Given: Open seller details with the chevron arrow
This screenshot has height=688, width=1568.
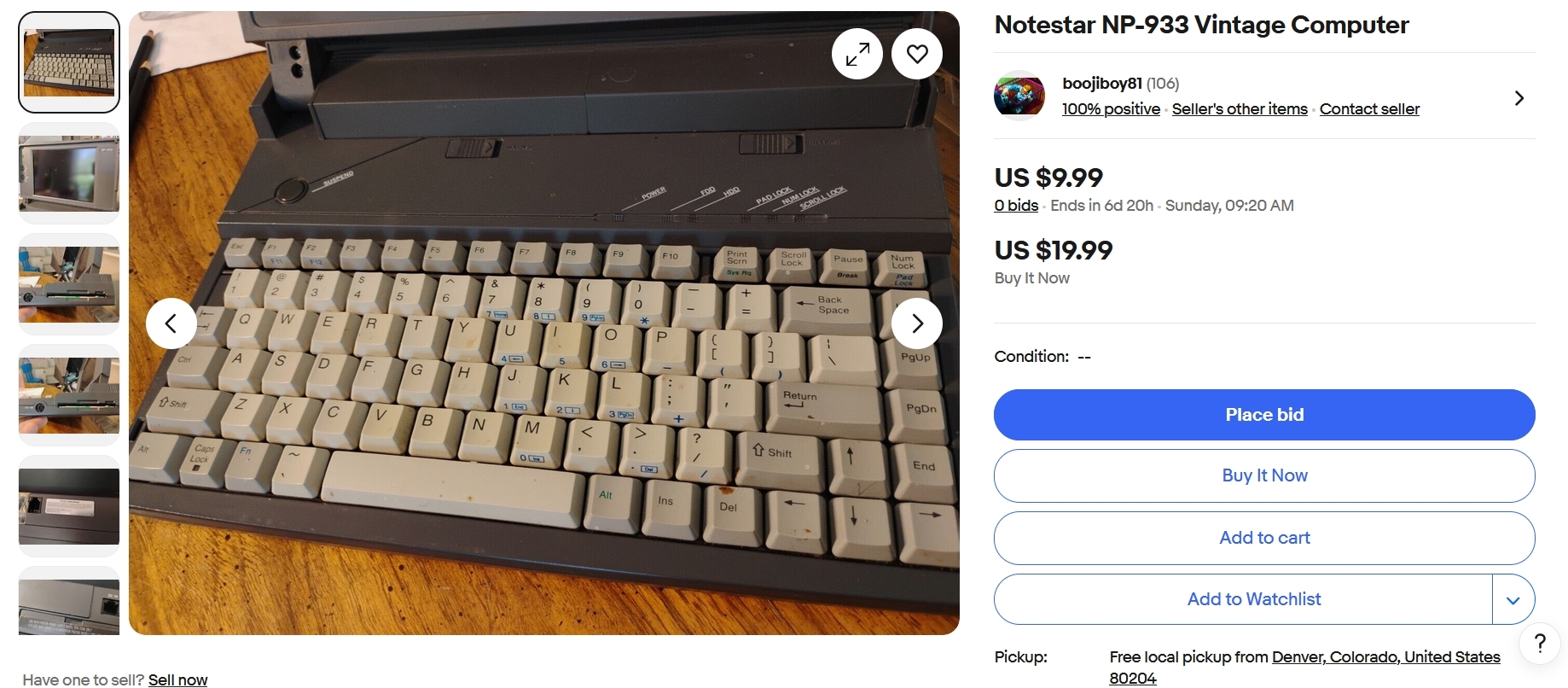Looking at the screenshot, I should click(1519, 98).
